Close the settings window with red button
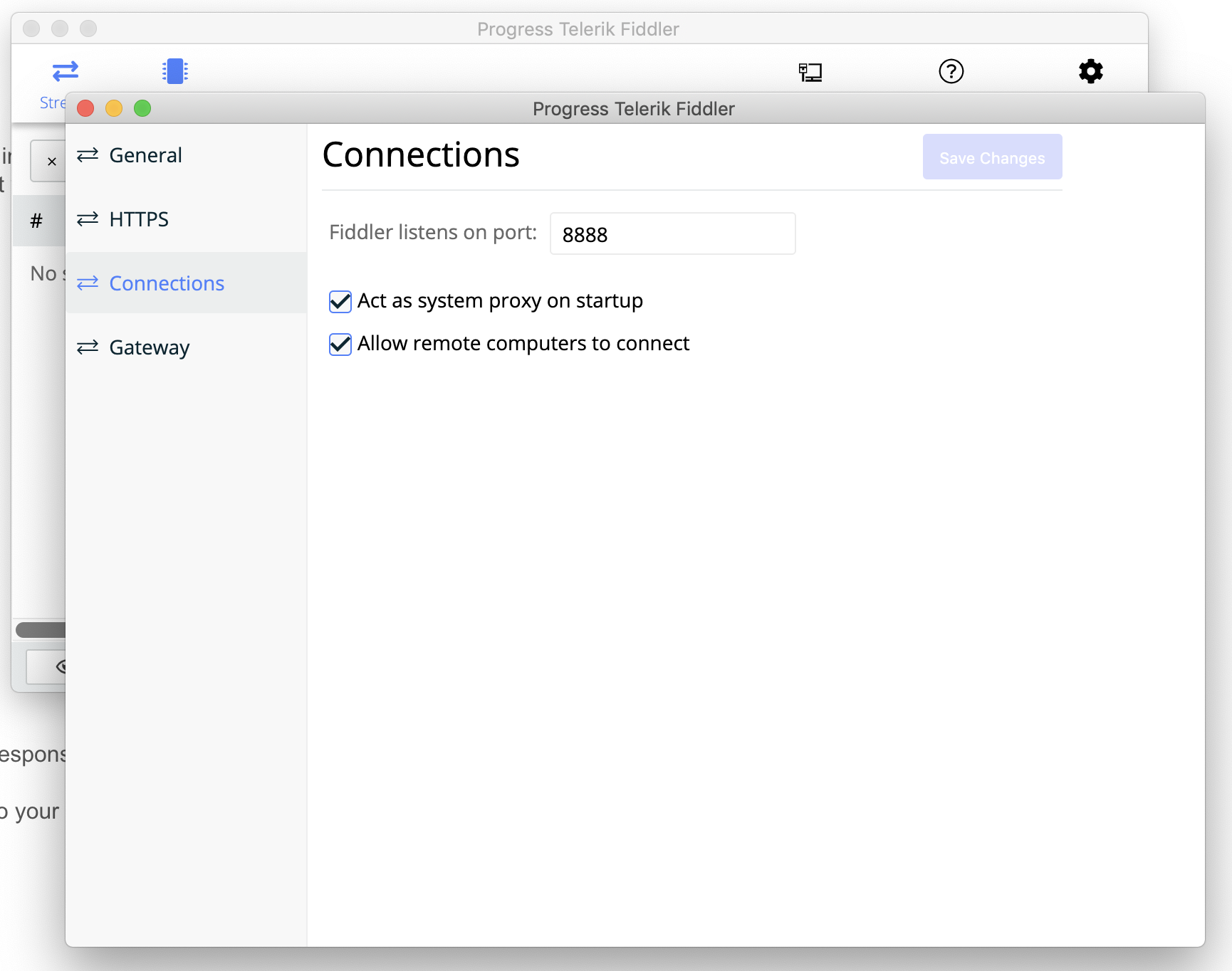The image size is (1232, 971). pyautogui.click(x=85, y=108)
